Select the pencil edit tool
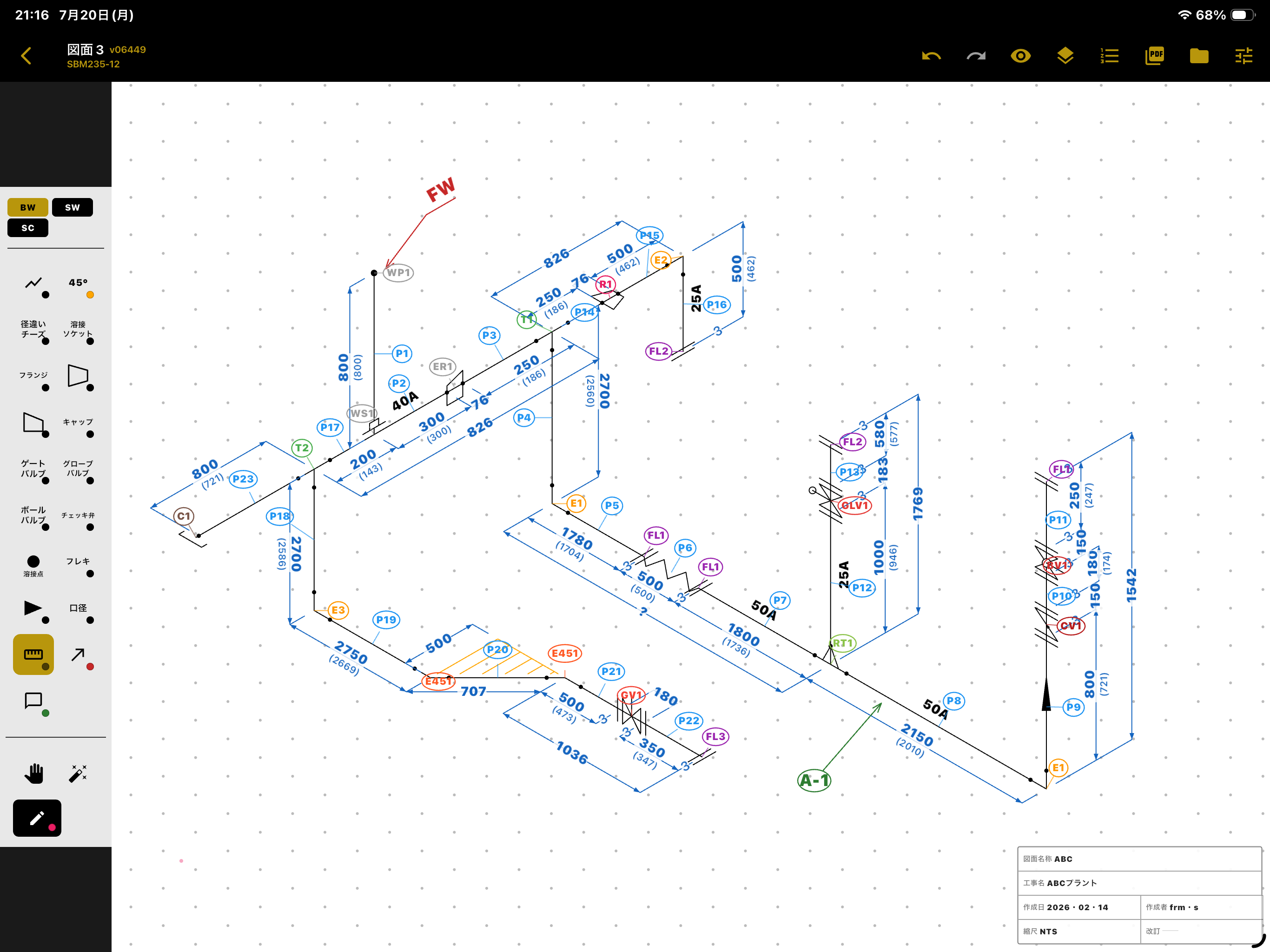The height and width of the screenshot is (952, 1270). pyautogui.click(x=37, y=818)
